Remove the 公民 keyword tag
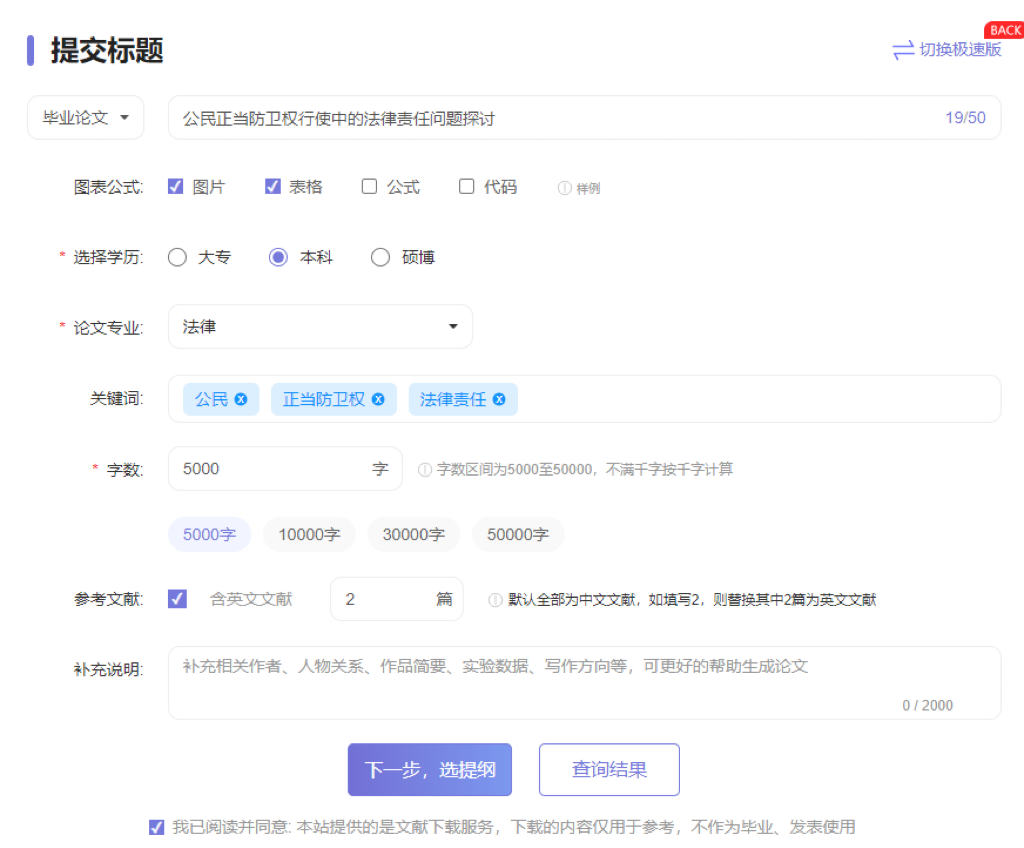 pos(241,399)
